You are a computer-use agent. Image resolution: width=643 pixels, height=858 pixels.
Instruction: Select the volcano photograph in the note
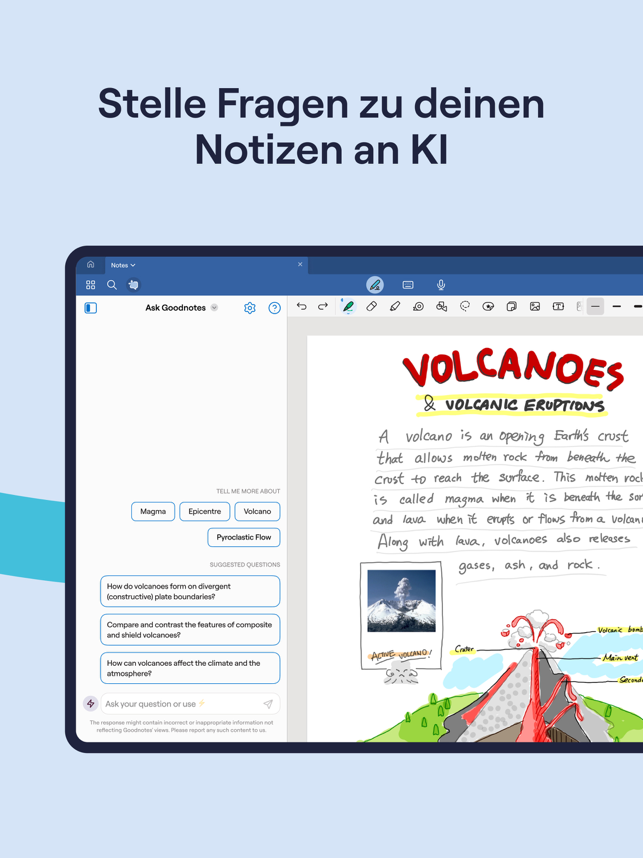point(401,601)
